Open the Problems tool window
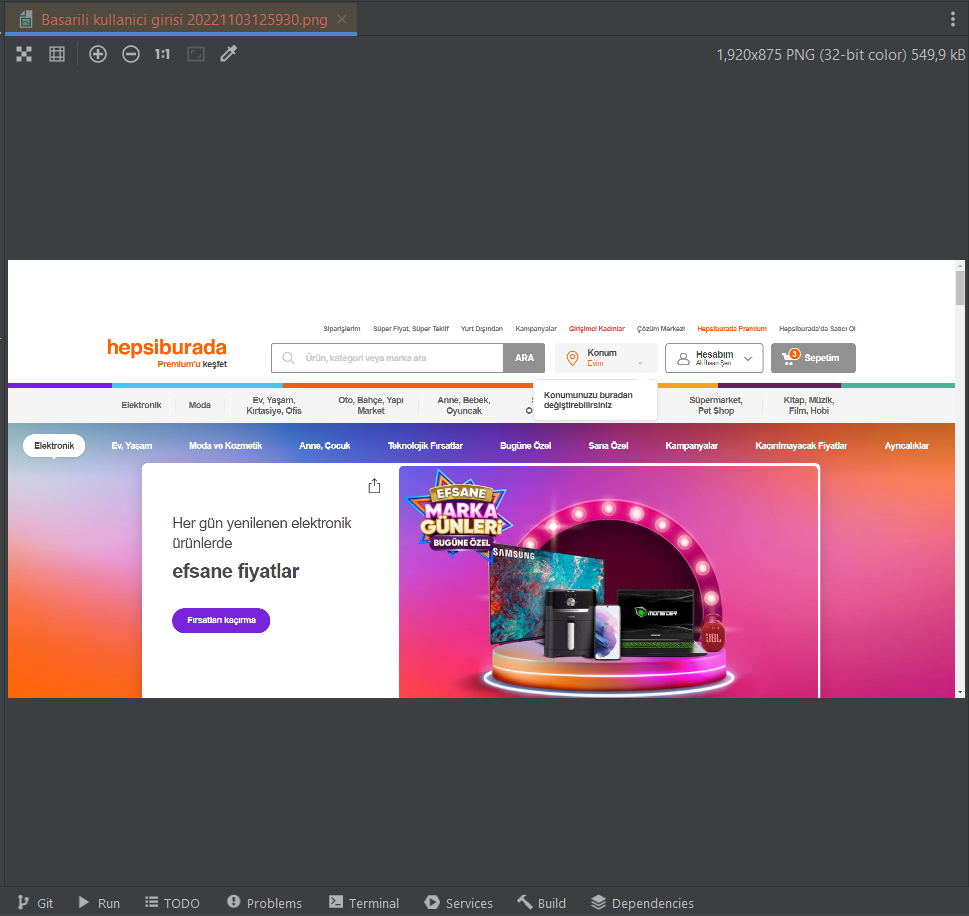 coord(264,902)
